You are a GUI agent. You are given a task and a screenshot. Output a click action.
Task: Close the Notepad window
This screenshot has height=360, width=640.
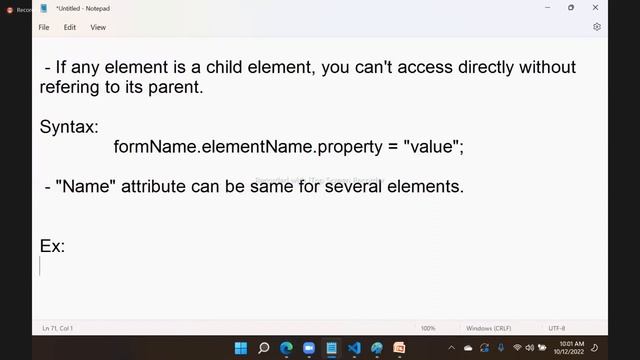coord(595,7)
